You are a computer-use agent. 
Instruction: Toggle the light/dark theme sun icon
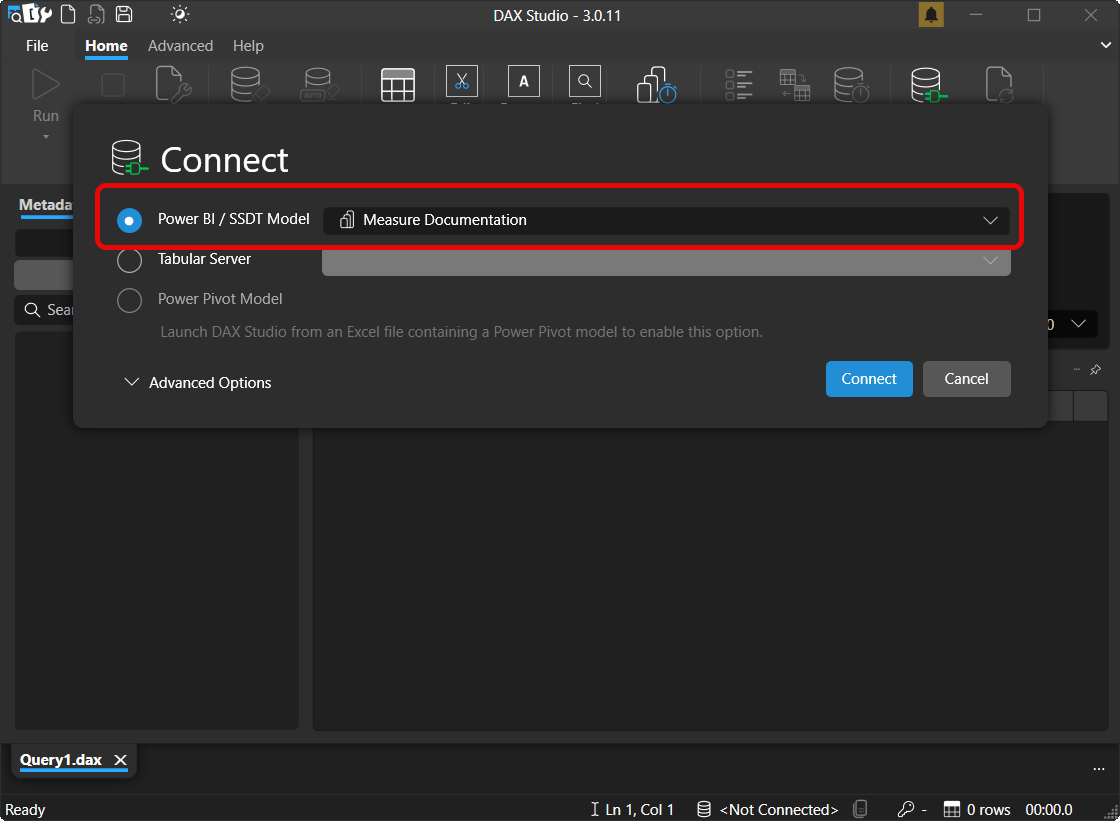(x=180, y=14)
